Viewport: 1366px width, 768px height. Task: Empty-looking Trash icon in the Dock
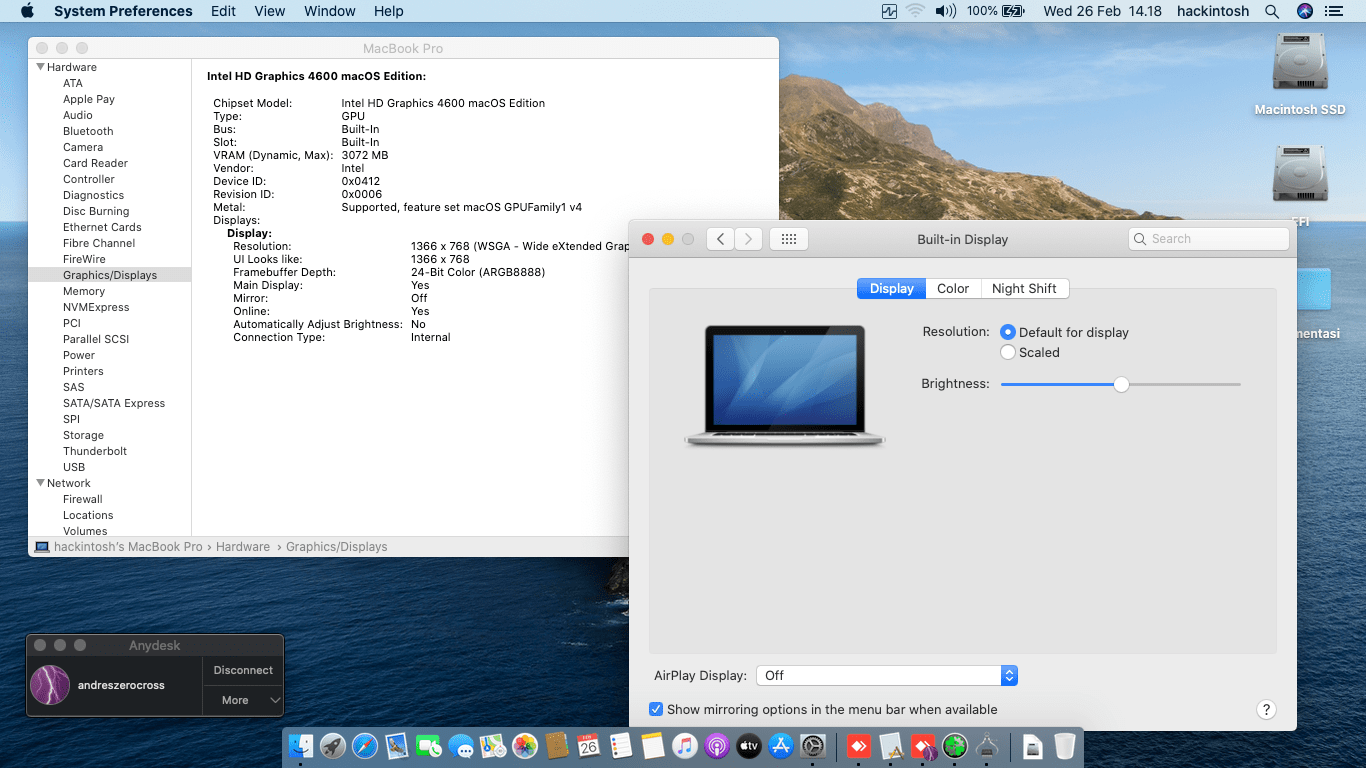click(1065, 746)
